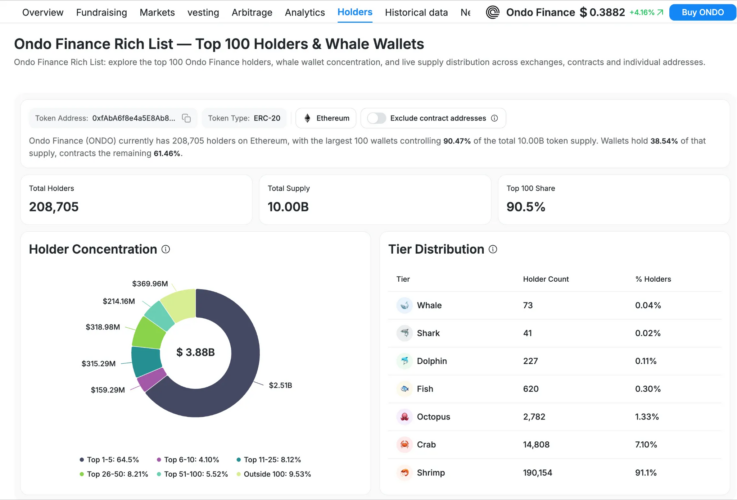Click the Whale percentage 0.04%
This screenshot has height=500, width=737.
[648, 305]
